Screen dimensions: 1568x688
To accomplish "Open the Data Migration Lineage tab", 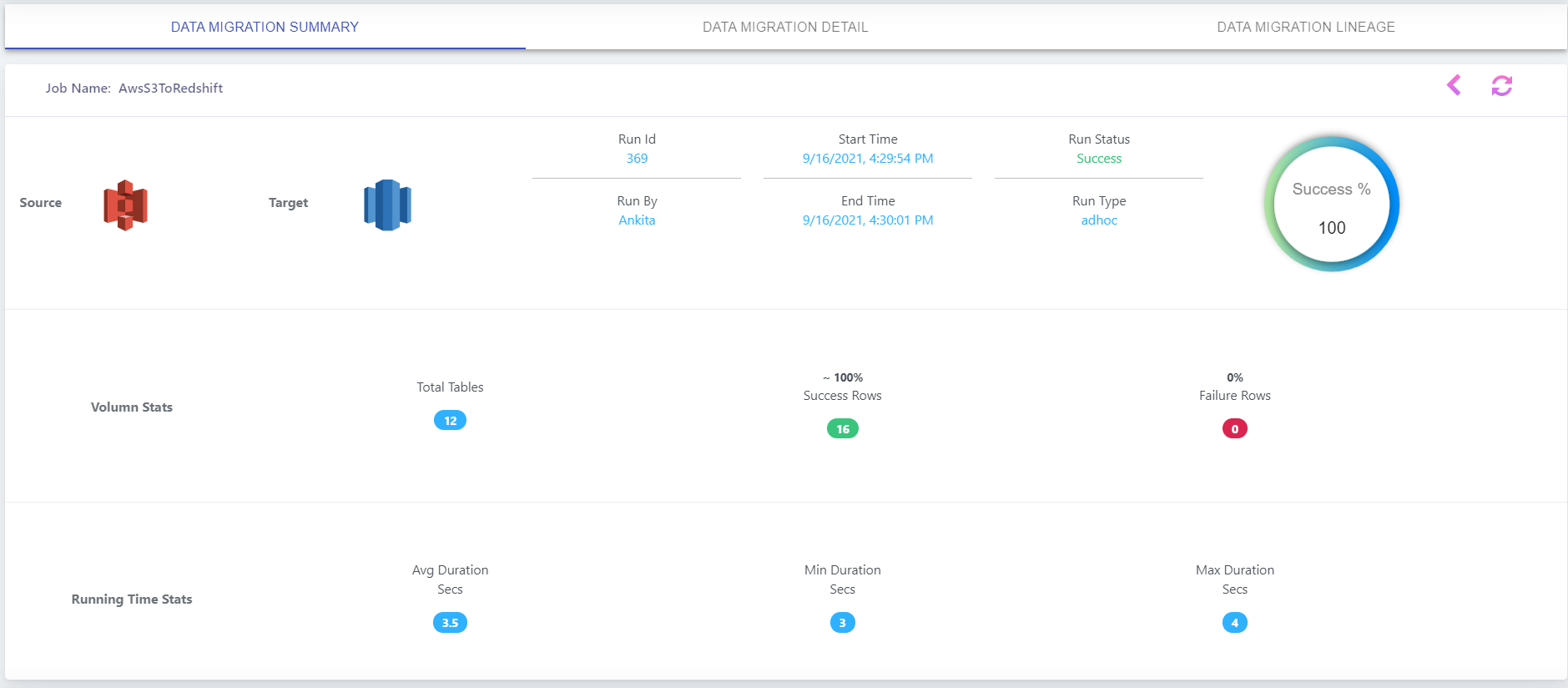I will [x=1306, y=27].
